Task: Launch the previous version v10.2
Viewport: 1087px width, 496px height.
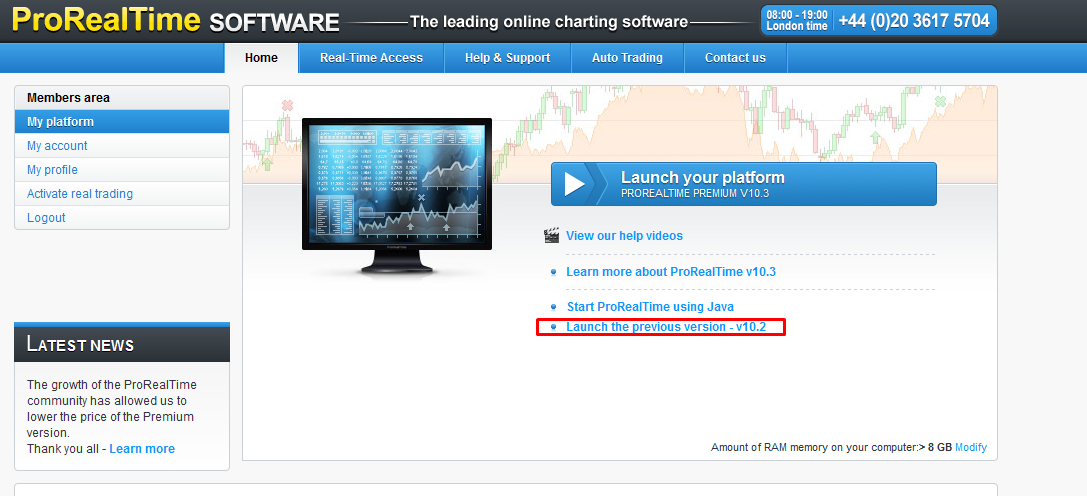Action: (x=666, y=327)
